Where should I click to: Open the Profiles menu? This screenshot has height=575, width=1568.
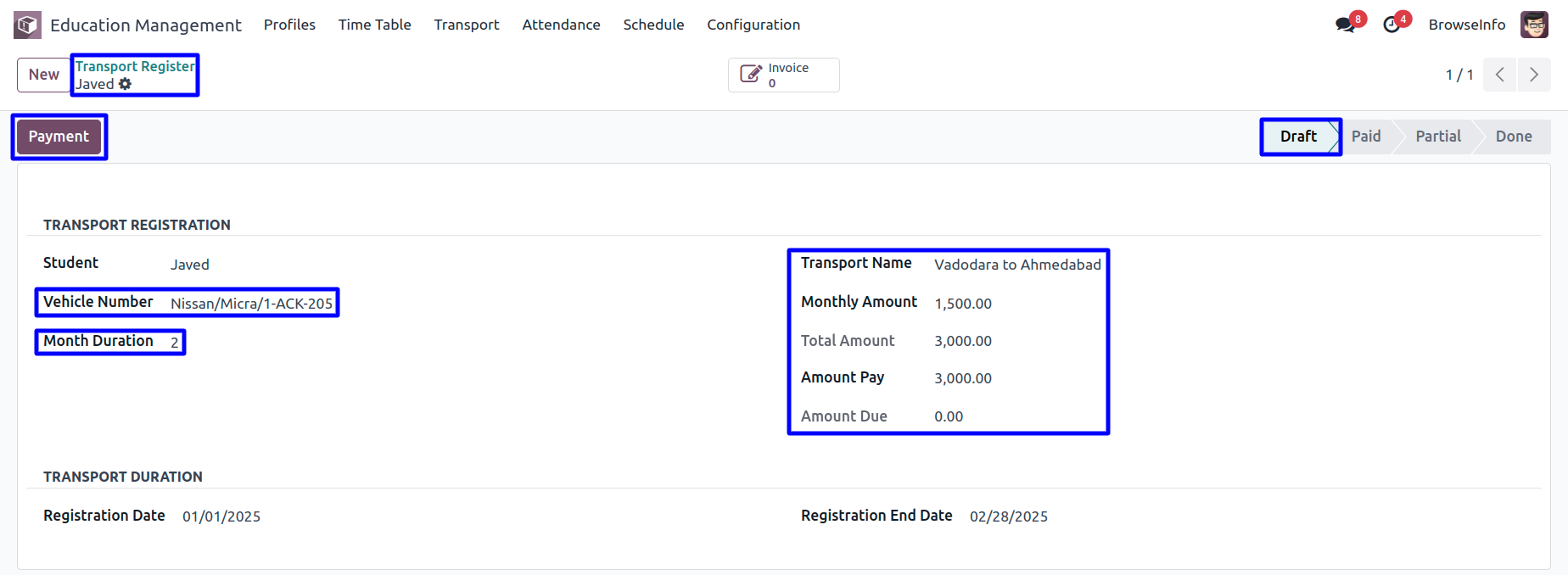(289, 25)
